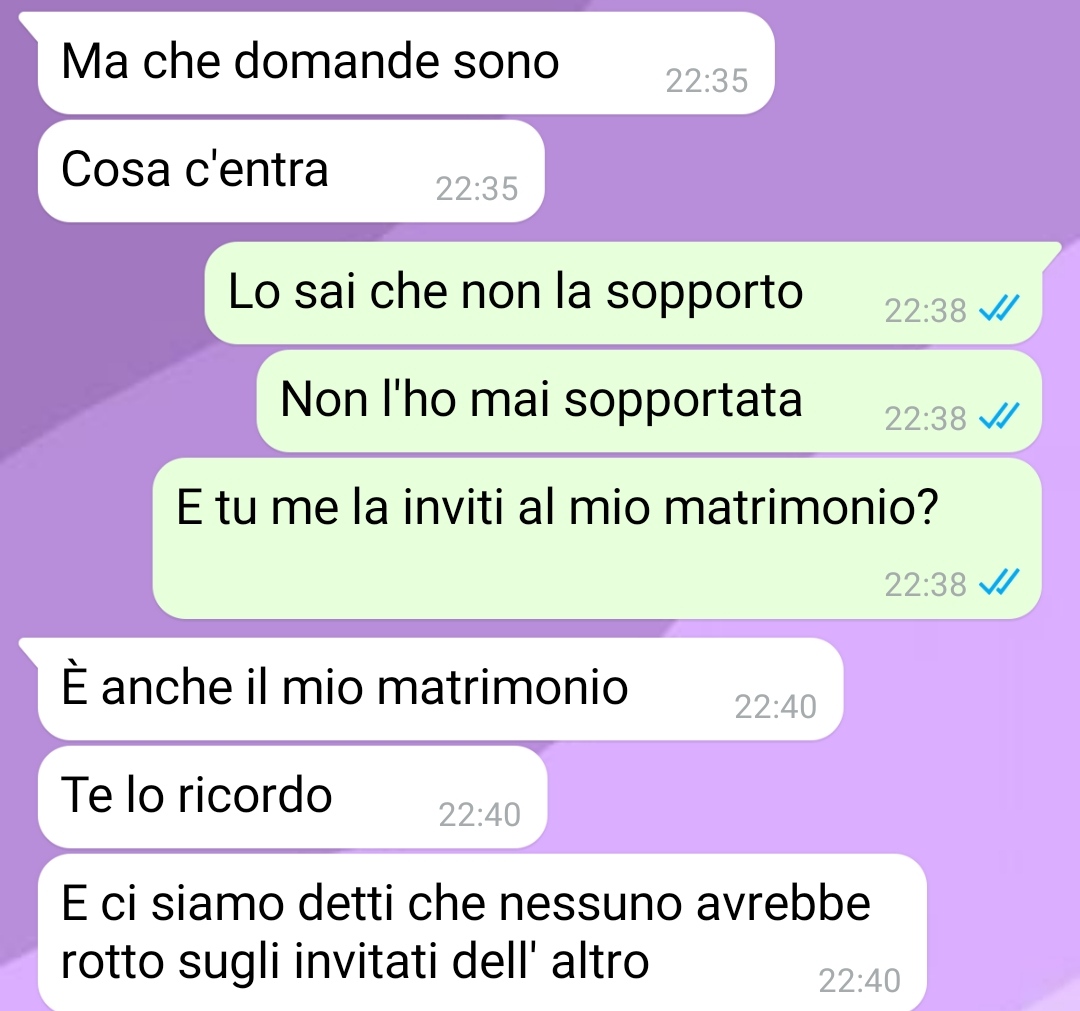Tap the 22:40 timestamp beside 'Te lo ricordo'
The height and width of the screenshot is (1011, 1080).
(x=479, y=815)
